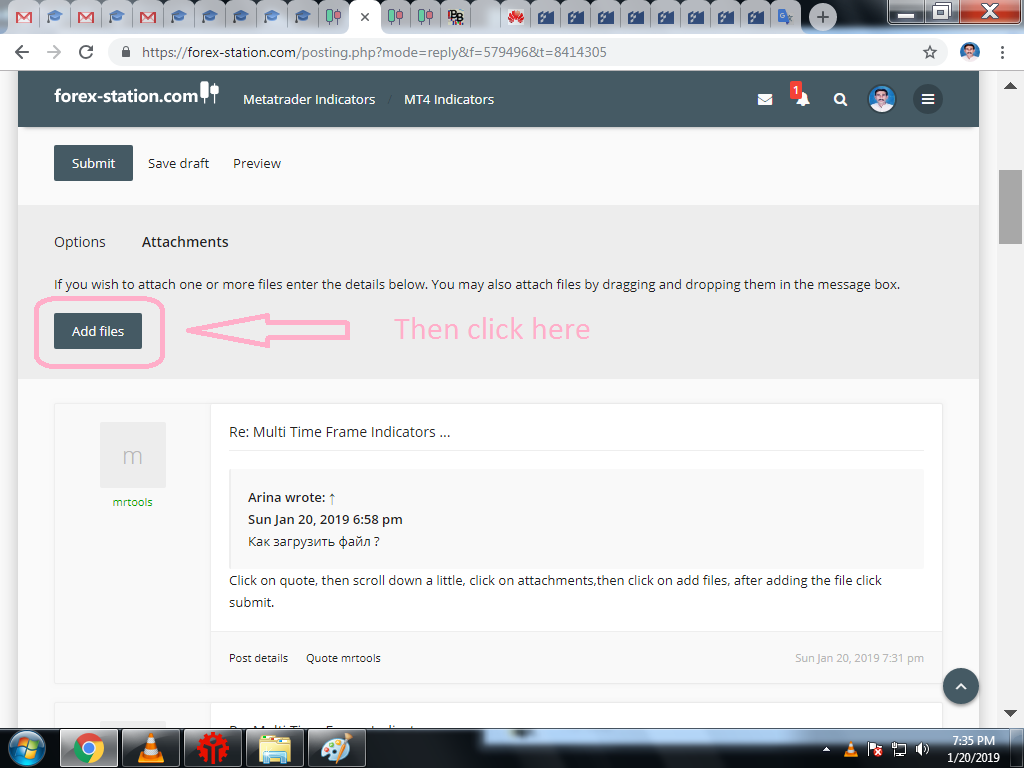Go to MT4 Indicators breadcrumb
1024x768 pixels.
[449, 99]
